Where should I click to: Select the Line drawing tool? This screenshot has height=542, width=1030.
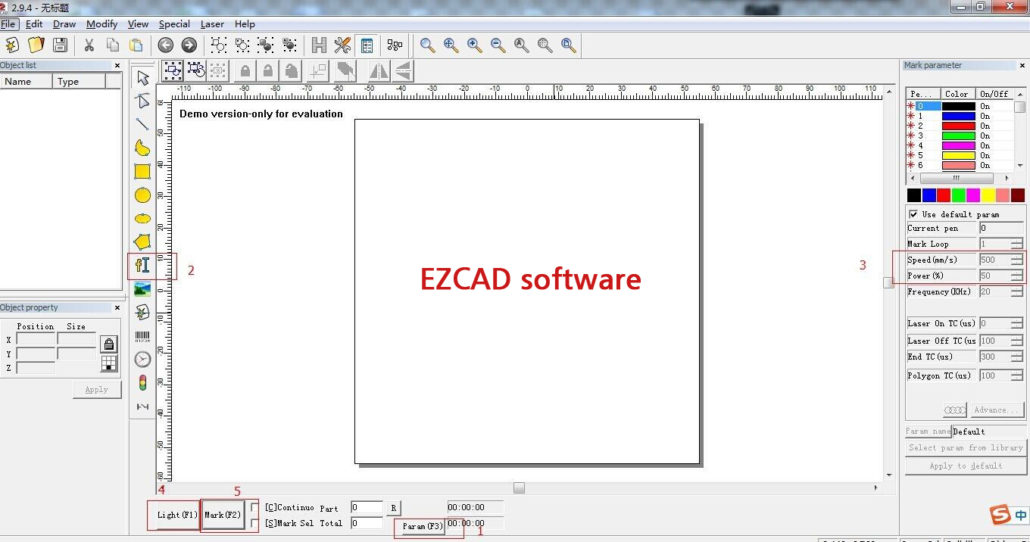coord(143,124)
